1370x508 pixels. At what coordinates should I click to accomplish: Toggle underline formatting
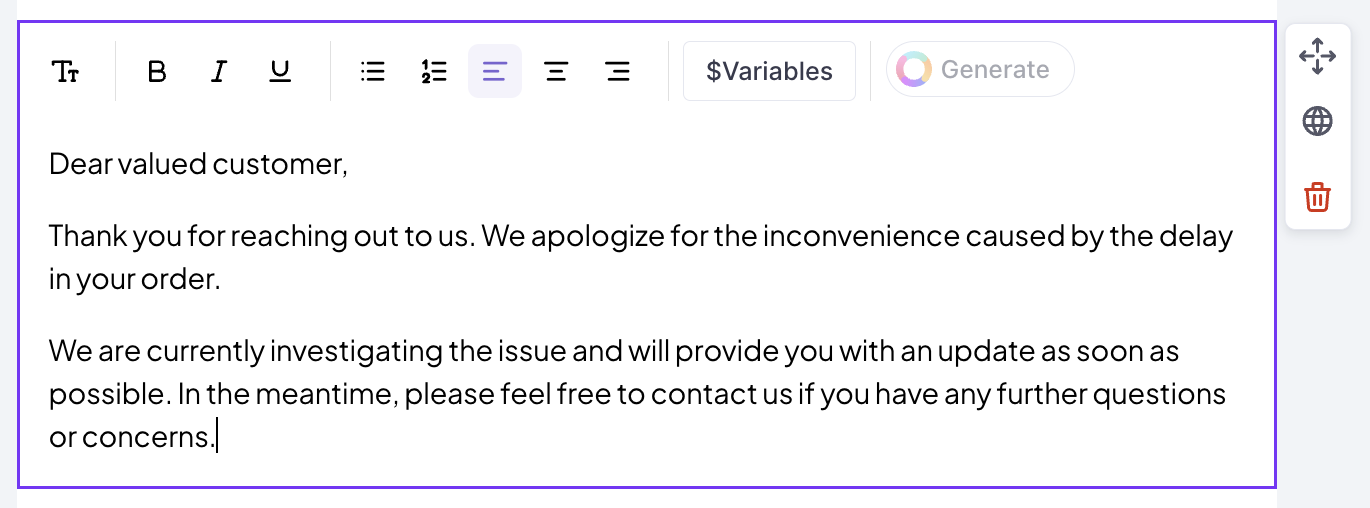281,71
